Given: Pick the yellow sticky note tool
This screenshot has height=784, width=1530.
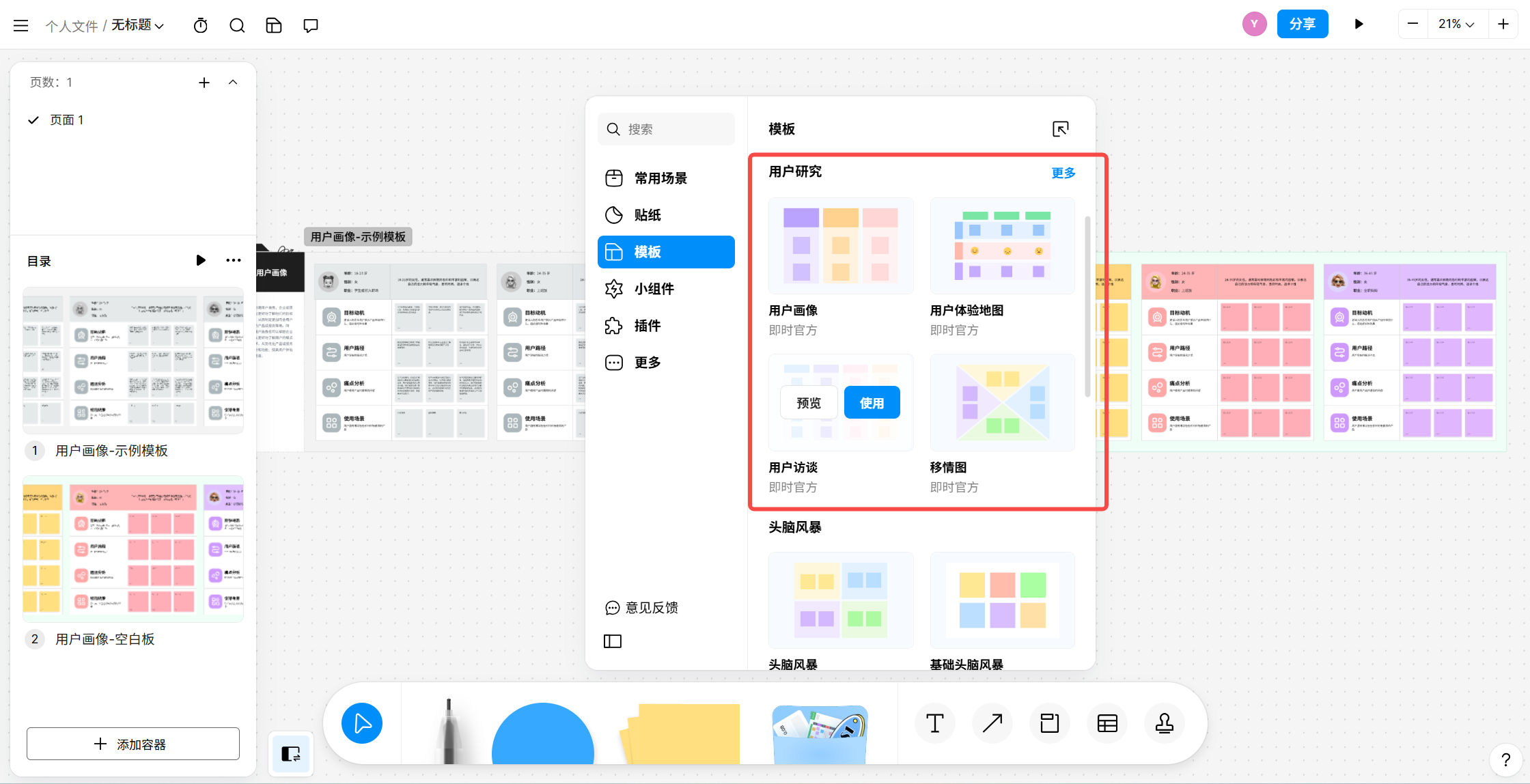Looking at the screenshot, I should tap(683, 734).
